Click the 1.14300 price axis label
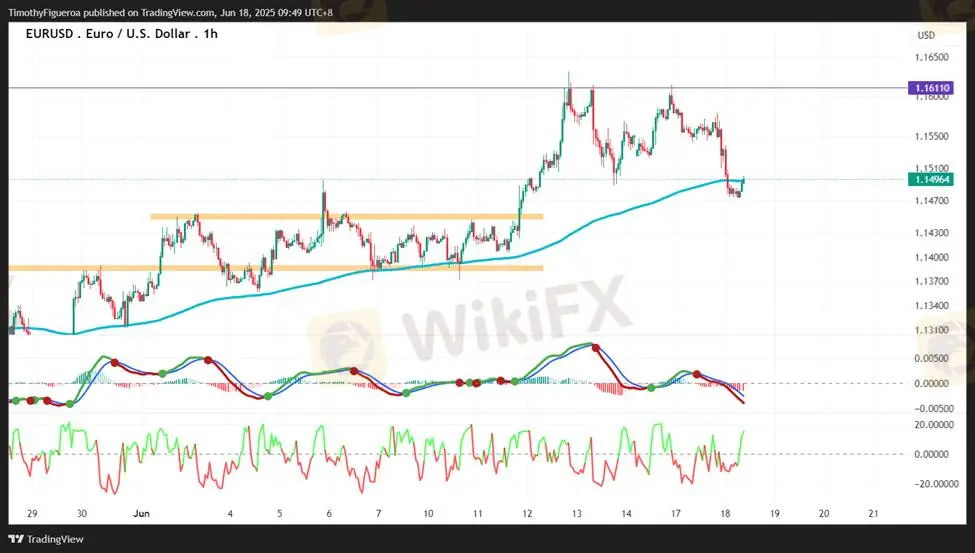The width and height of the screenshot is (975, 553). coord(931,233)
